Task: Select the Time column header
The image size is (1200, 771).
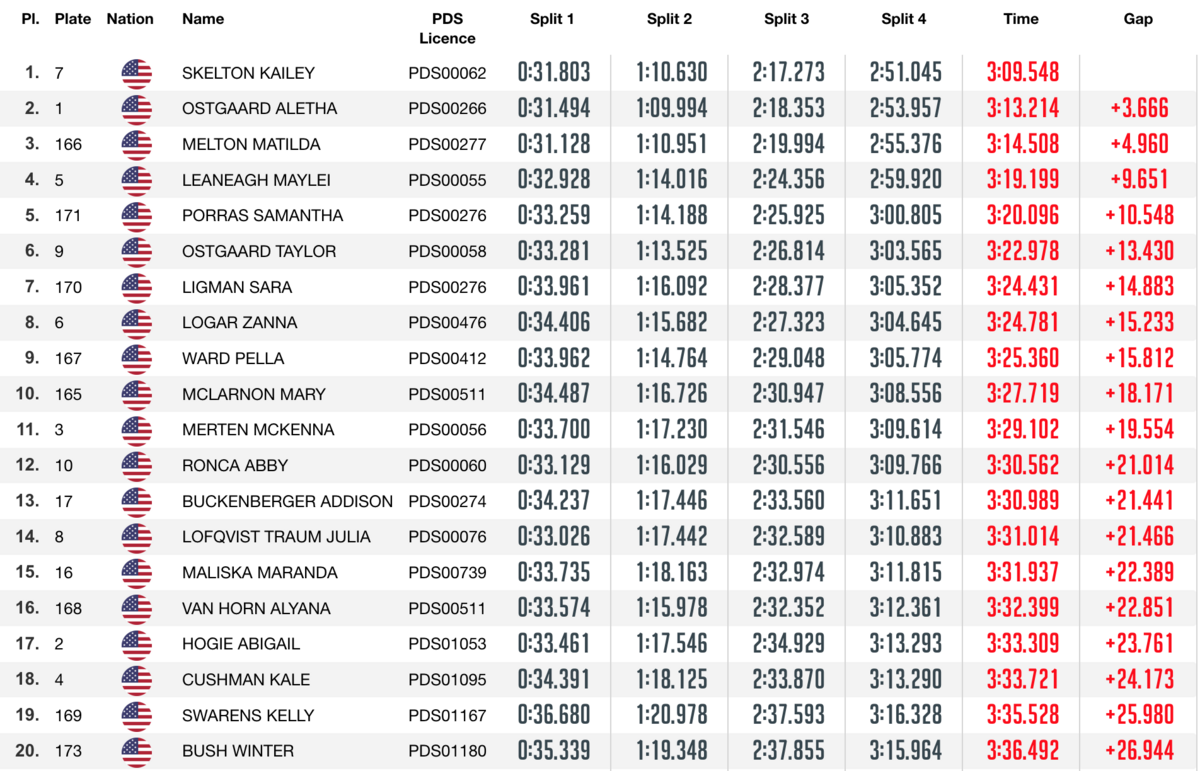Action: pyautogui.click(x=1021, y=19)
